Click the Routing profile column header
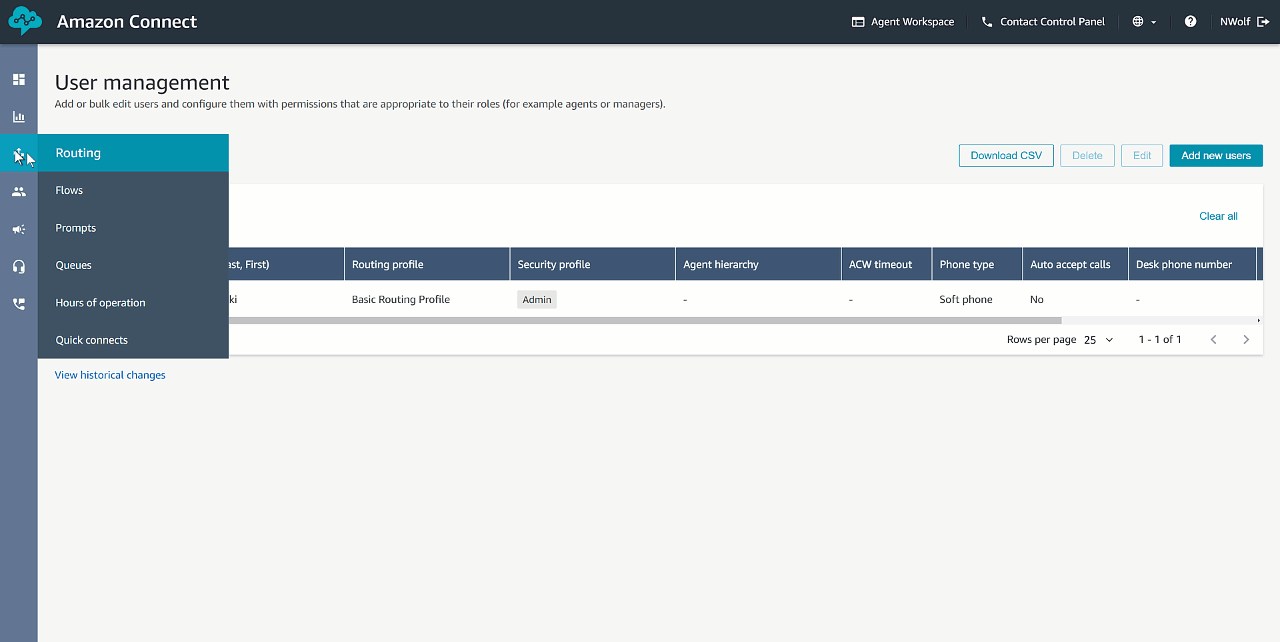 point(427,264)
